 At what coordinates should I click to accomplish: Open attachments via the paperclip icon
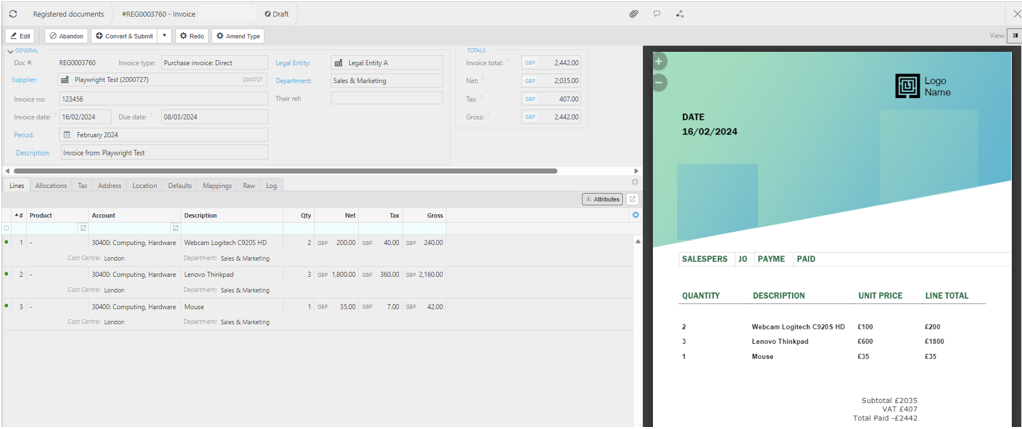pos(633,14)
